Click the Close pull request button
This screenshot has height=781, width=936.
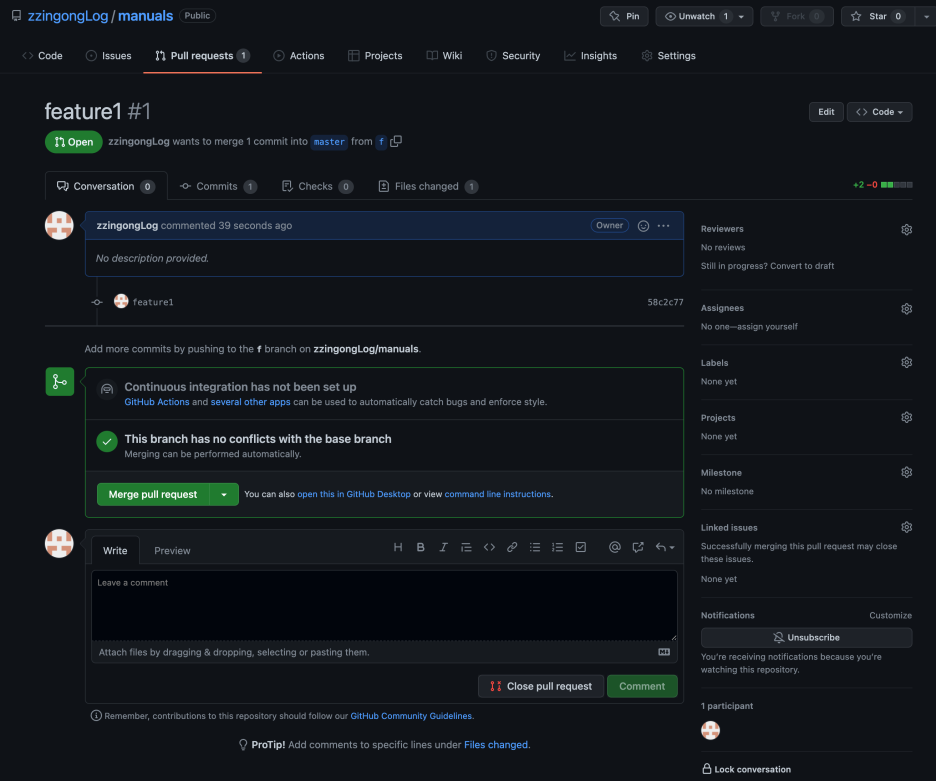click(541, 686)
